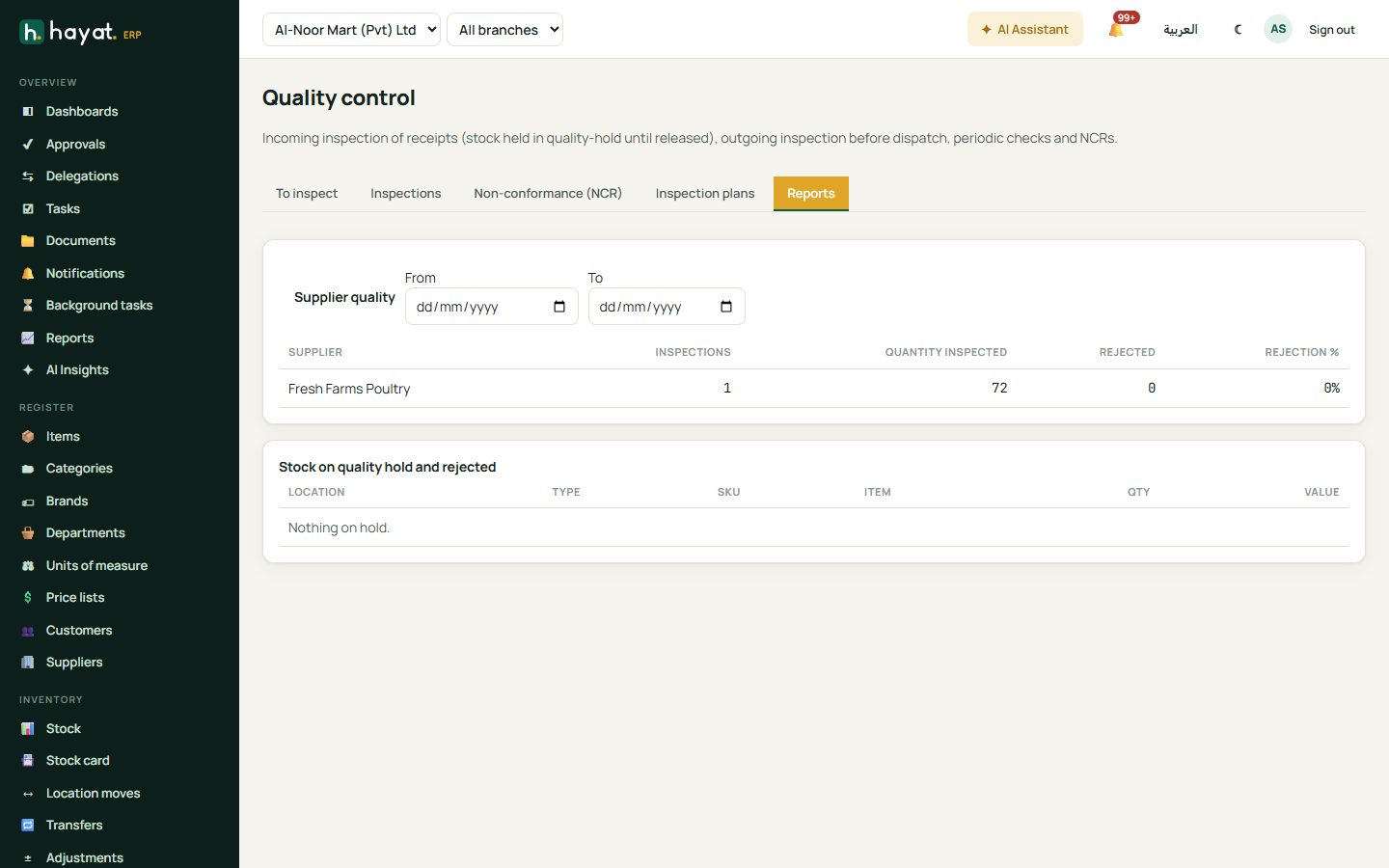Screen dimensions: 1389x868
Task: Click the From date input field
Action: (491, 307)
